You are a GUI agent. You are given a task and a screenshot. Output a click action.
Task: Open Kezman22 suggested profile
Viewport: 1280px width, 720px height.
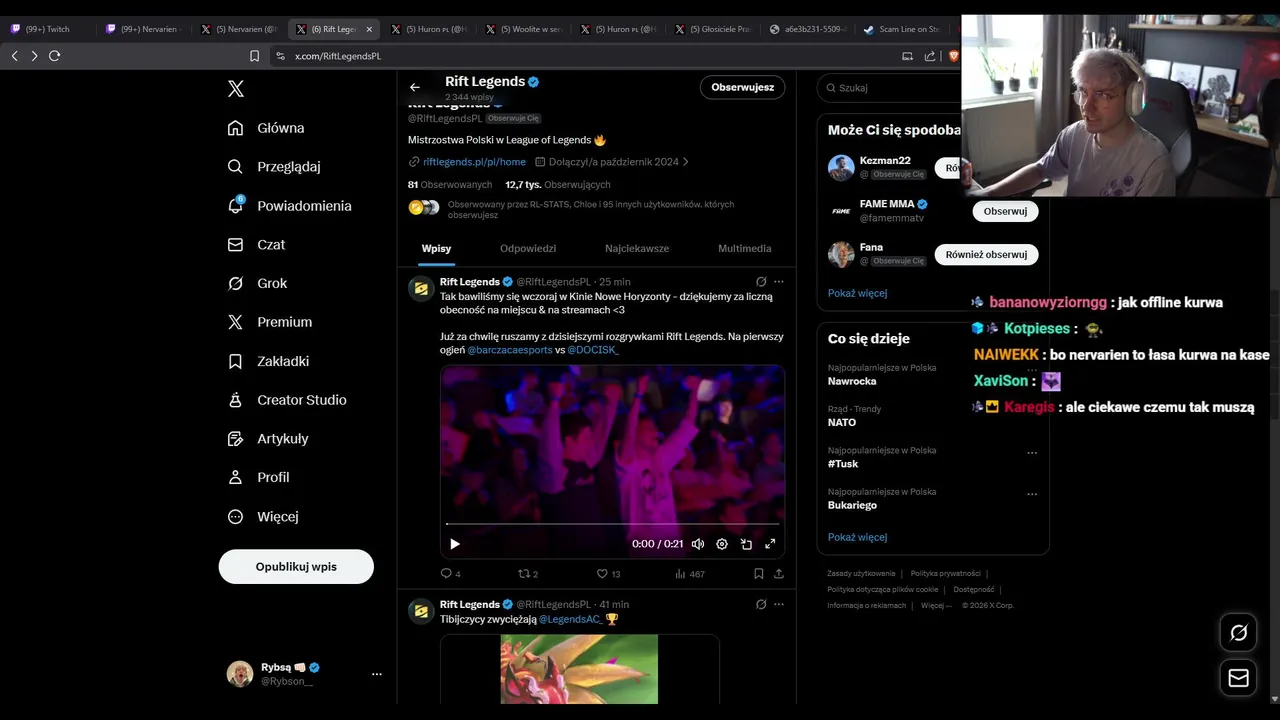885,160
